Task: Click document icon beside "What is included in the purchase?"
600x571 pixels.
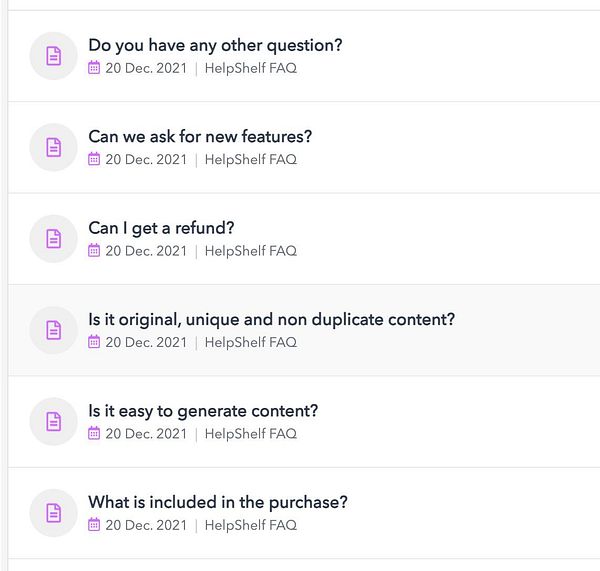Action: (x=53, y=513)
